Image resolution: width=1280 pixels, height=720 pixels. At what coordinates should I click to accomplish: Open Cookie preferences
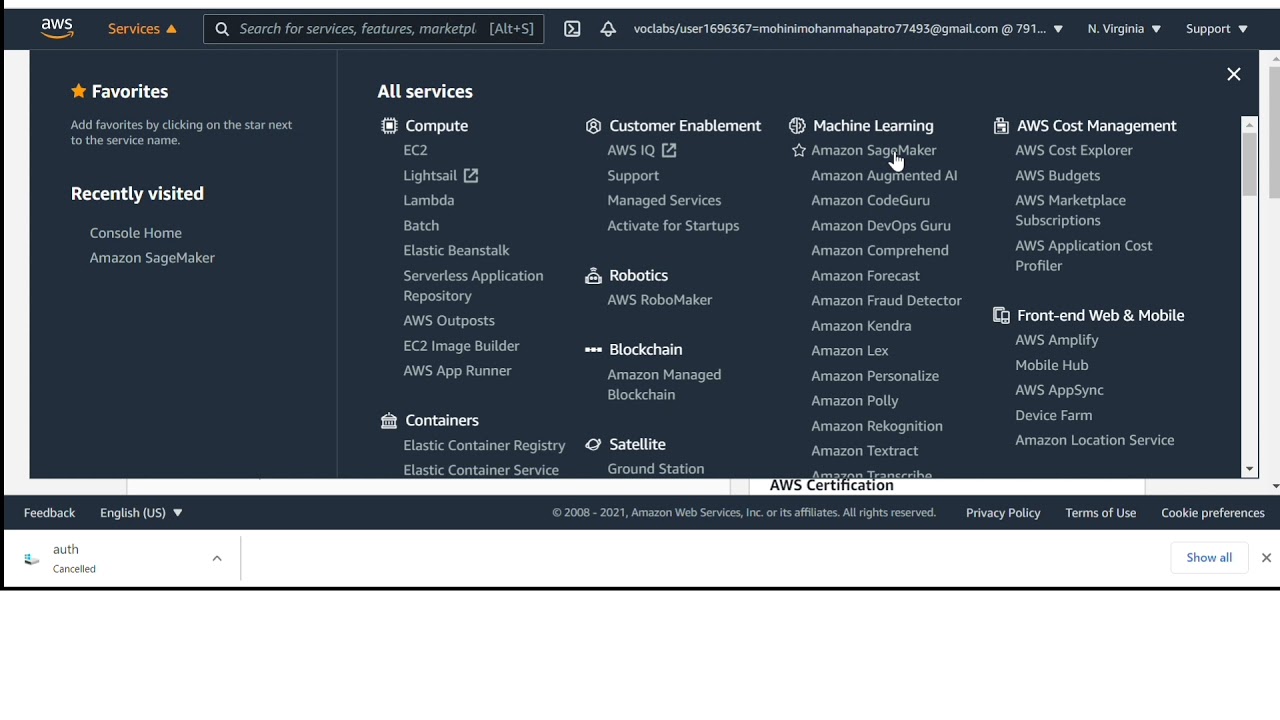point(1213,513)
